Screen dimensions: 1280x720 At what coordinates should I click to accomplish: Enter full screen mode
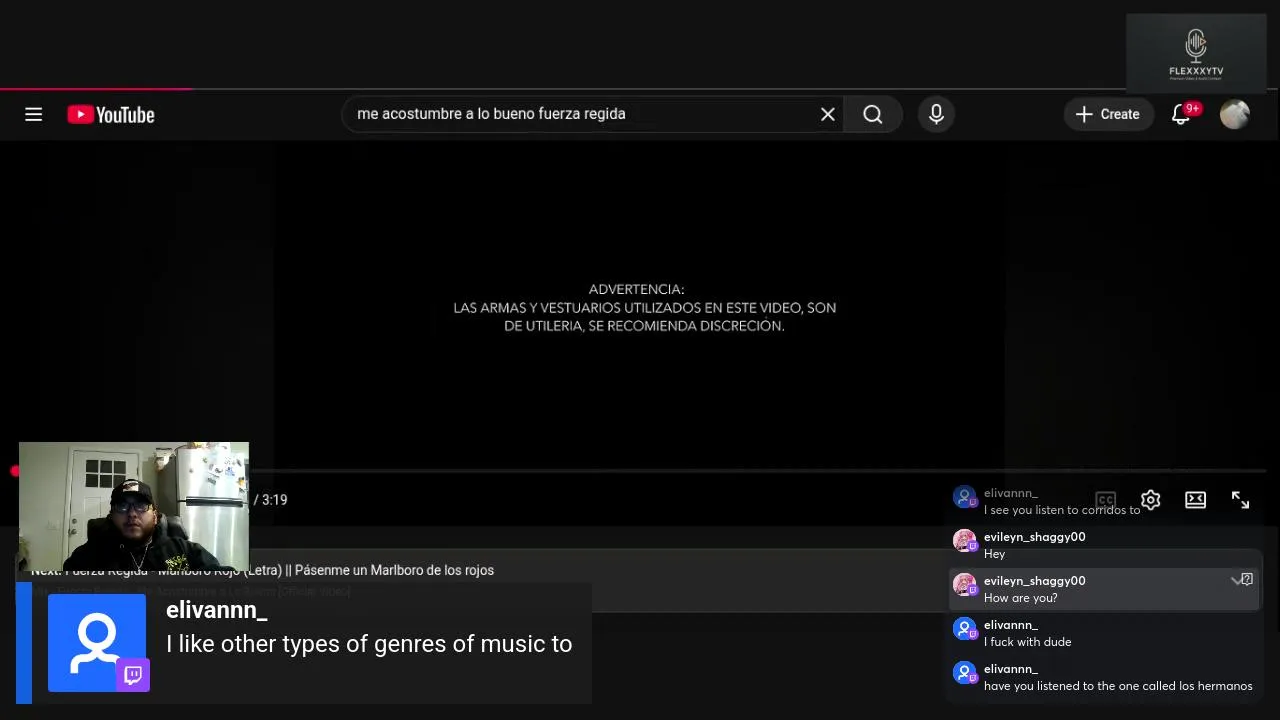1240,500
